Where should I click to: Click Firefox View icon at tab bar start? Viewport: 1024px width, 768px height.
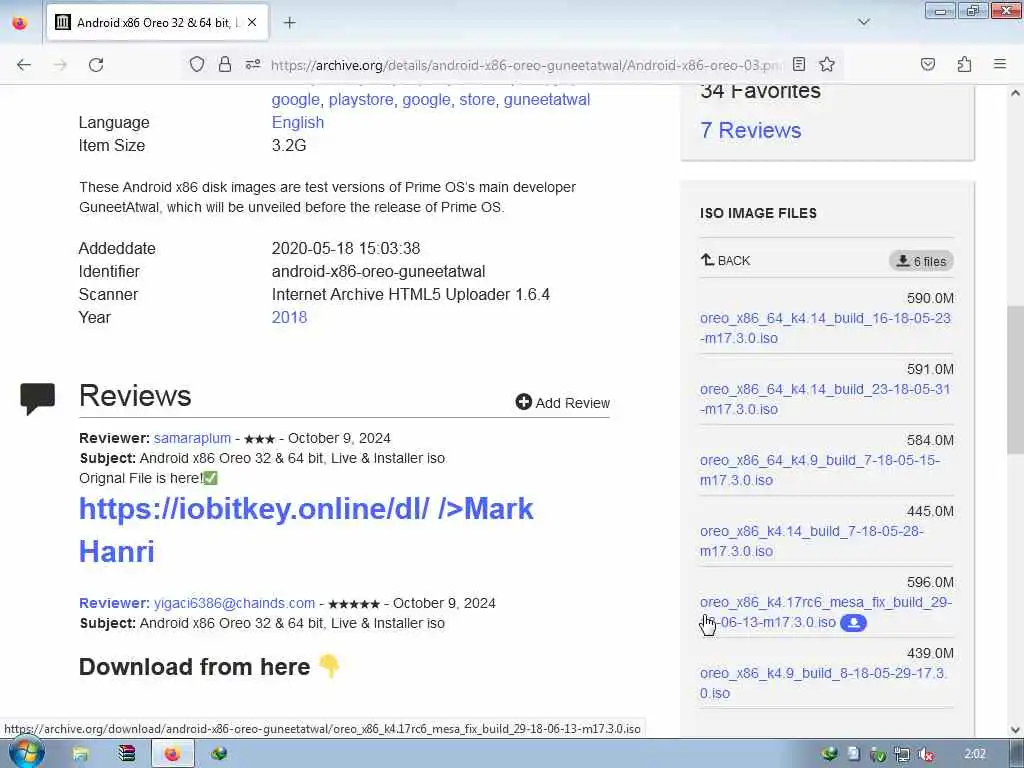pos(20,23)
